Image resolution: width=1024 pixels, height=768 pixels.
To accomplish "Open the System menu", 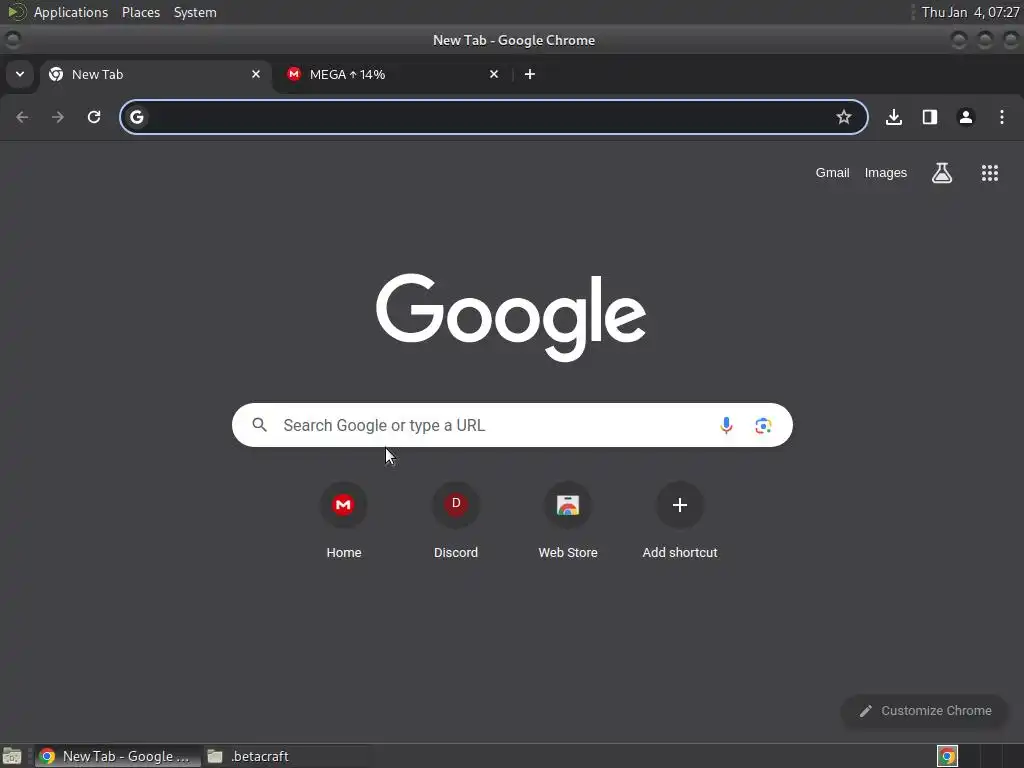I will coord(195,12).
